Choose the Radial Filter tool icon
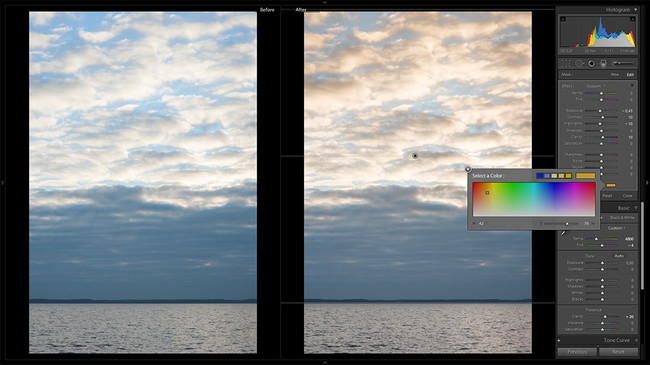This screenshot has height=365, width=650. (592, 63)
